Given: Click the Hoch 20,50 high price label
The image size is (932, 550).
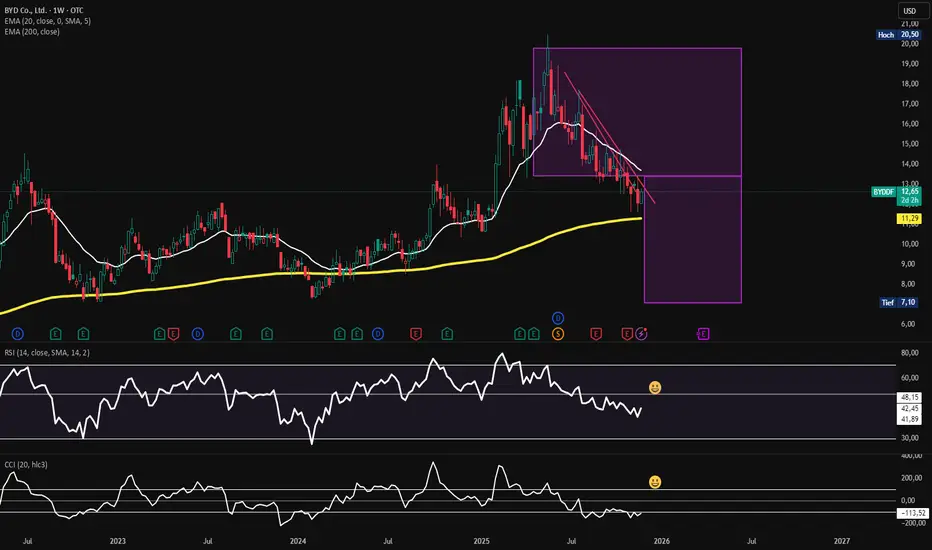Looking at the screenshot, I should [899, 34].
